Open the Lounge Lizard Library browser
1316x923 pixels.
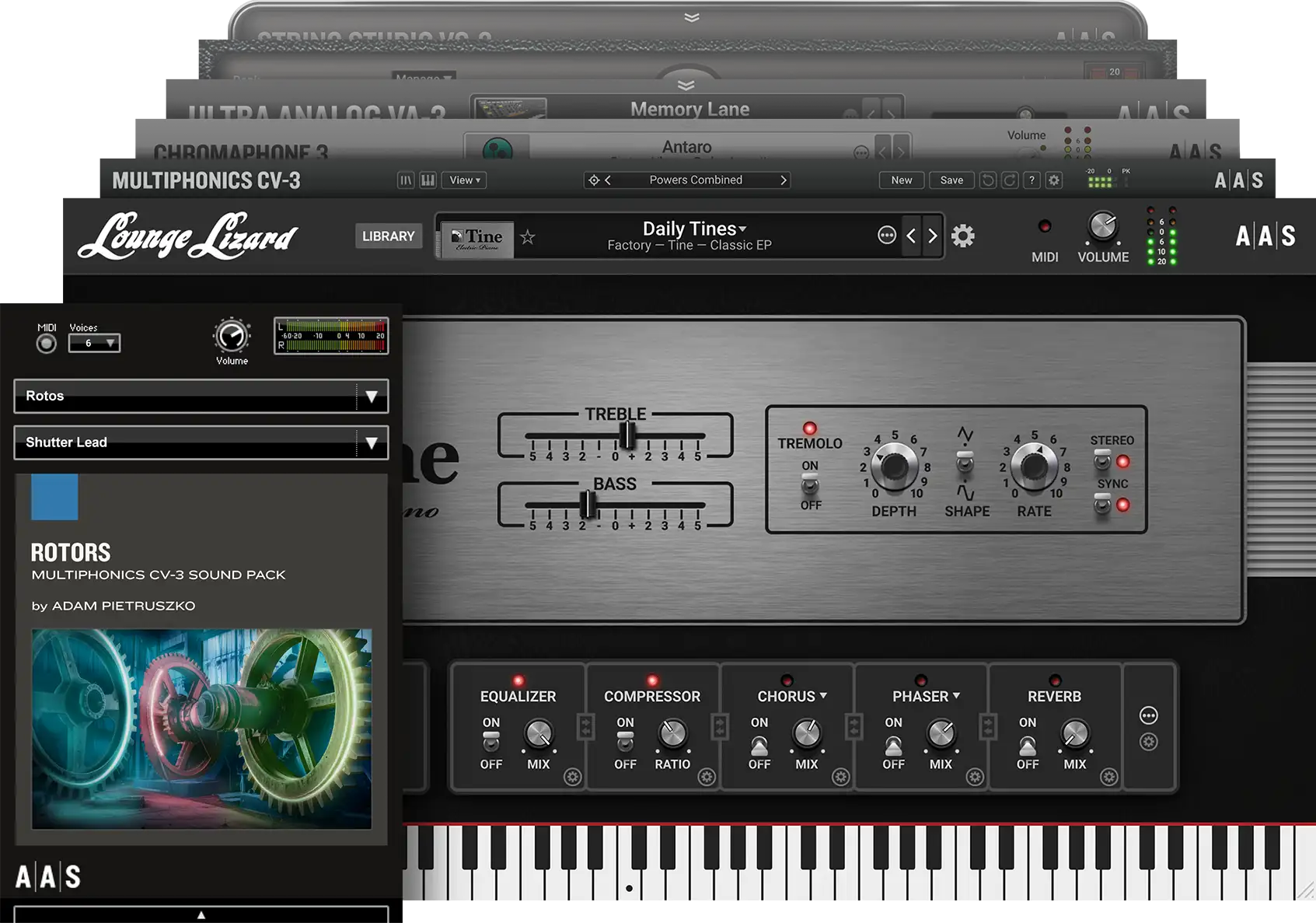pos(389,236)
